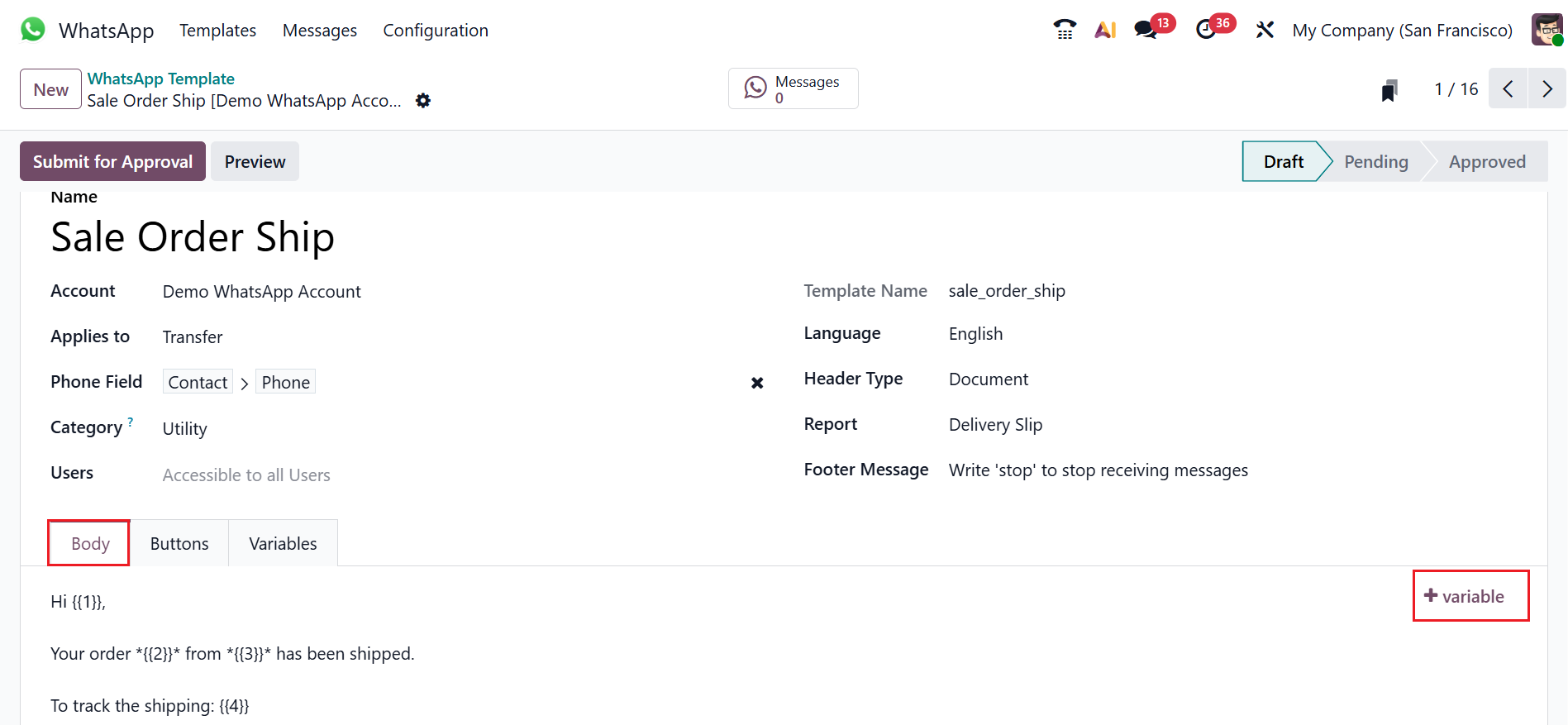1568x725 pixels.
Task: Open the user avatar menu
Action: pyautogui.click(x=1547, y=30)
